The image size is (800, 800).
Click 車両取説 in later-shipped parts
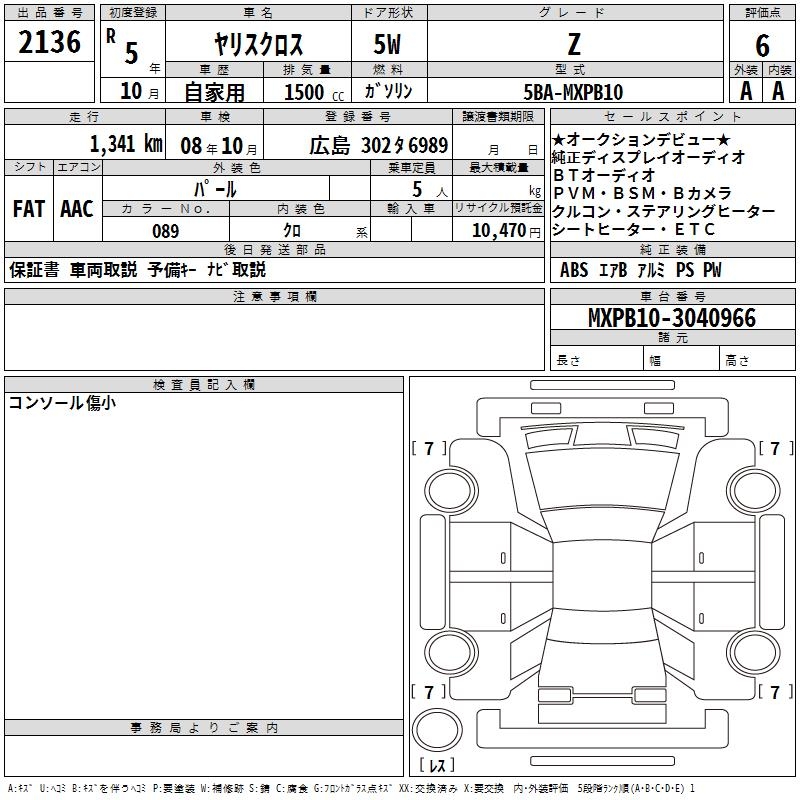click(x=104, y=269)
